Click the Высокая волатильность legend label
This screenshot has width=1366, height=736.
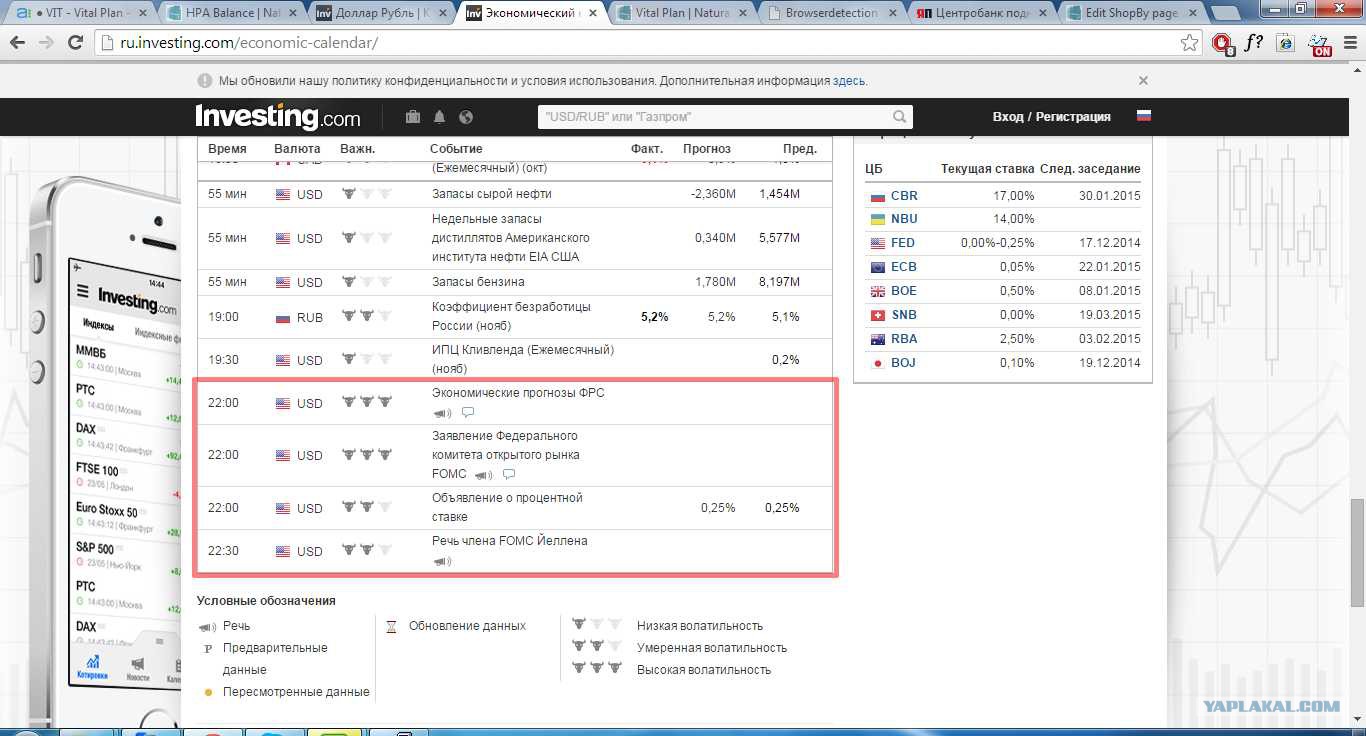click(x=704, y=670)
